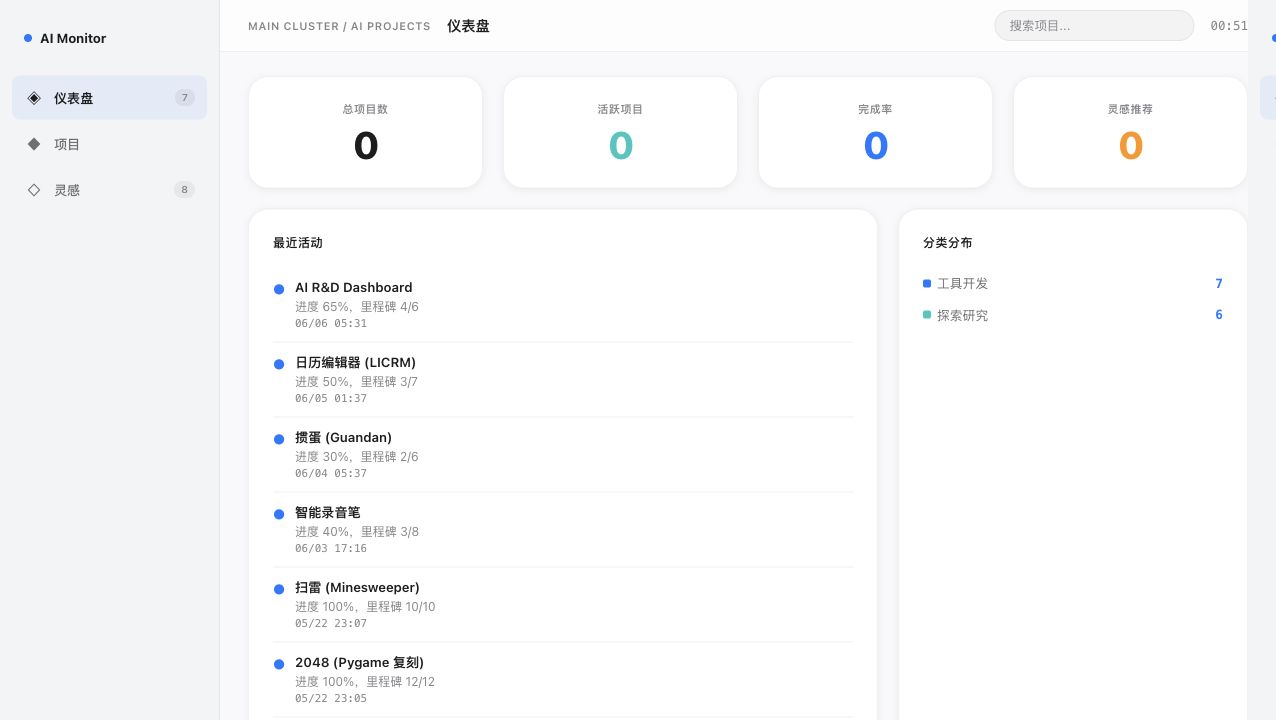Viewport: 1276px width, 720px height.
Task: Open the 活跃项目 stat card
Action: click(x=620, y=132)
